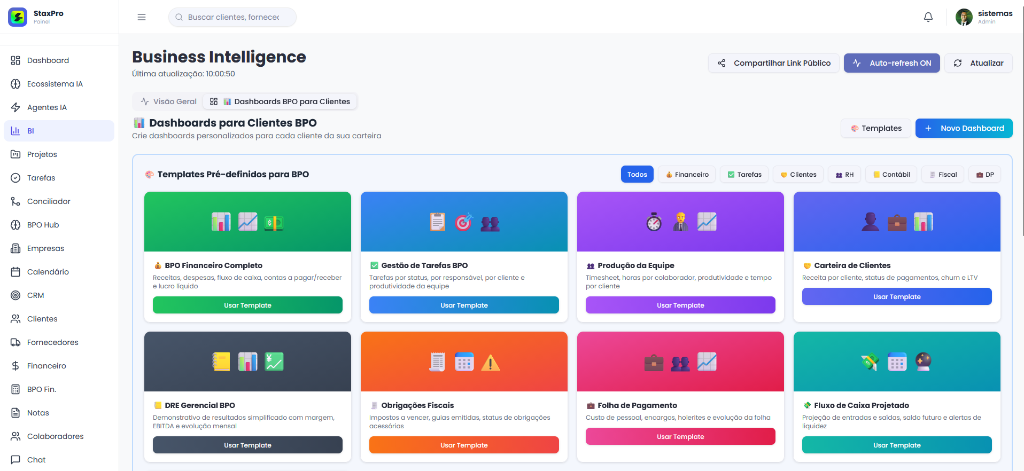Click the green BPO Financeiro Completo banner
Viewport: 1024px width, 471px height.
(x=248, y=222)
